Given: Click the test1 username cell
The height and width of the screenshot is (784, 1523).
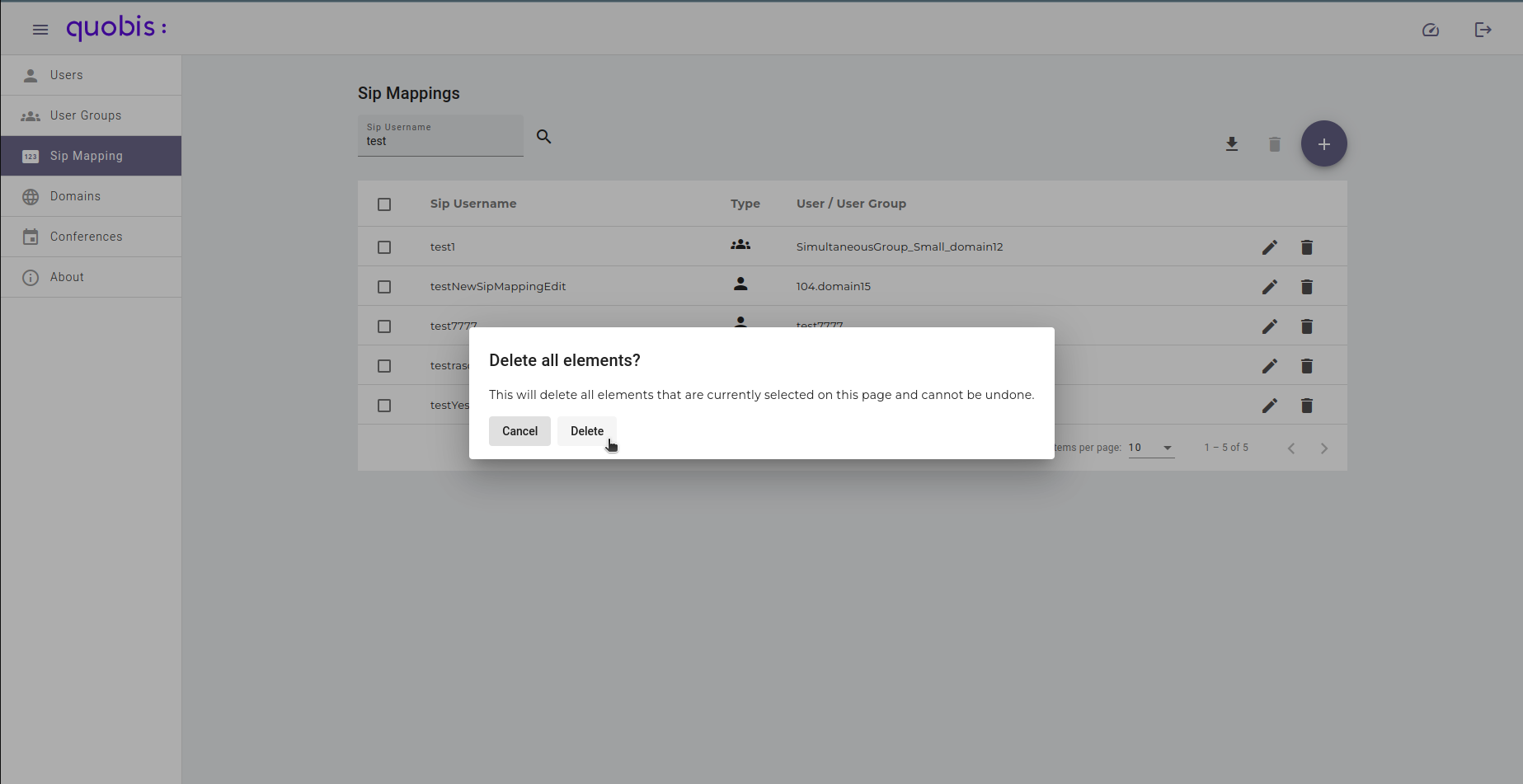Looking at the screenshot, I should click(443, 246).
